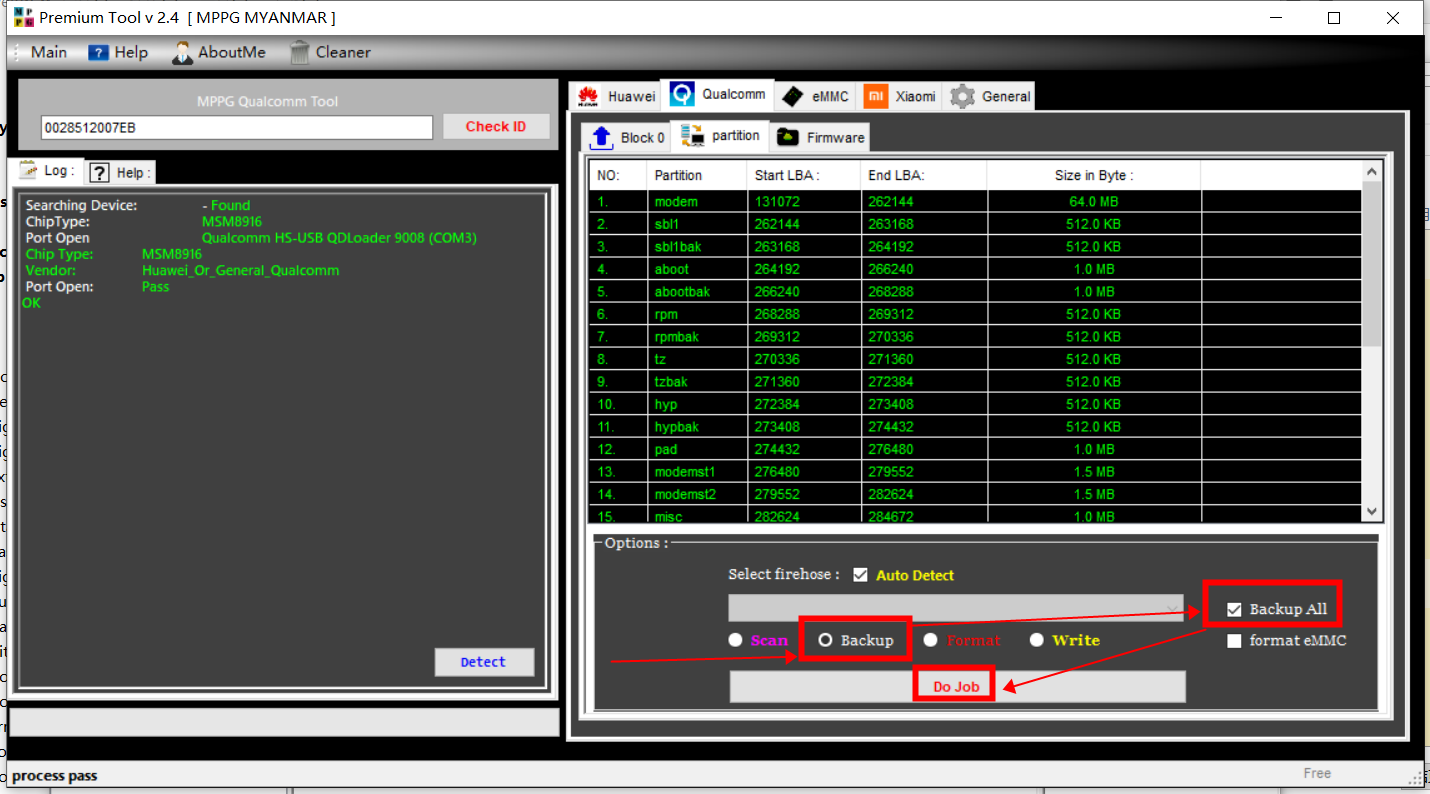Switch to the Block 0 tab label
Image resolution: width=1430 pixels, height=794 pixels.
click(643, 138)
